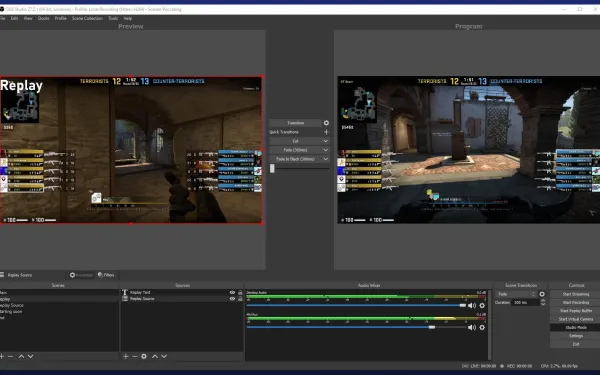
Task: Mute Mic/Aux speaker icon
Action: [472, 327]
